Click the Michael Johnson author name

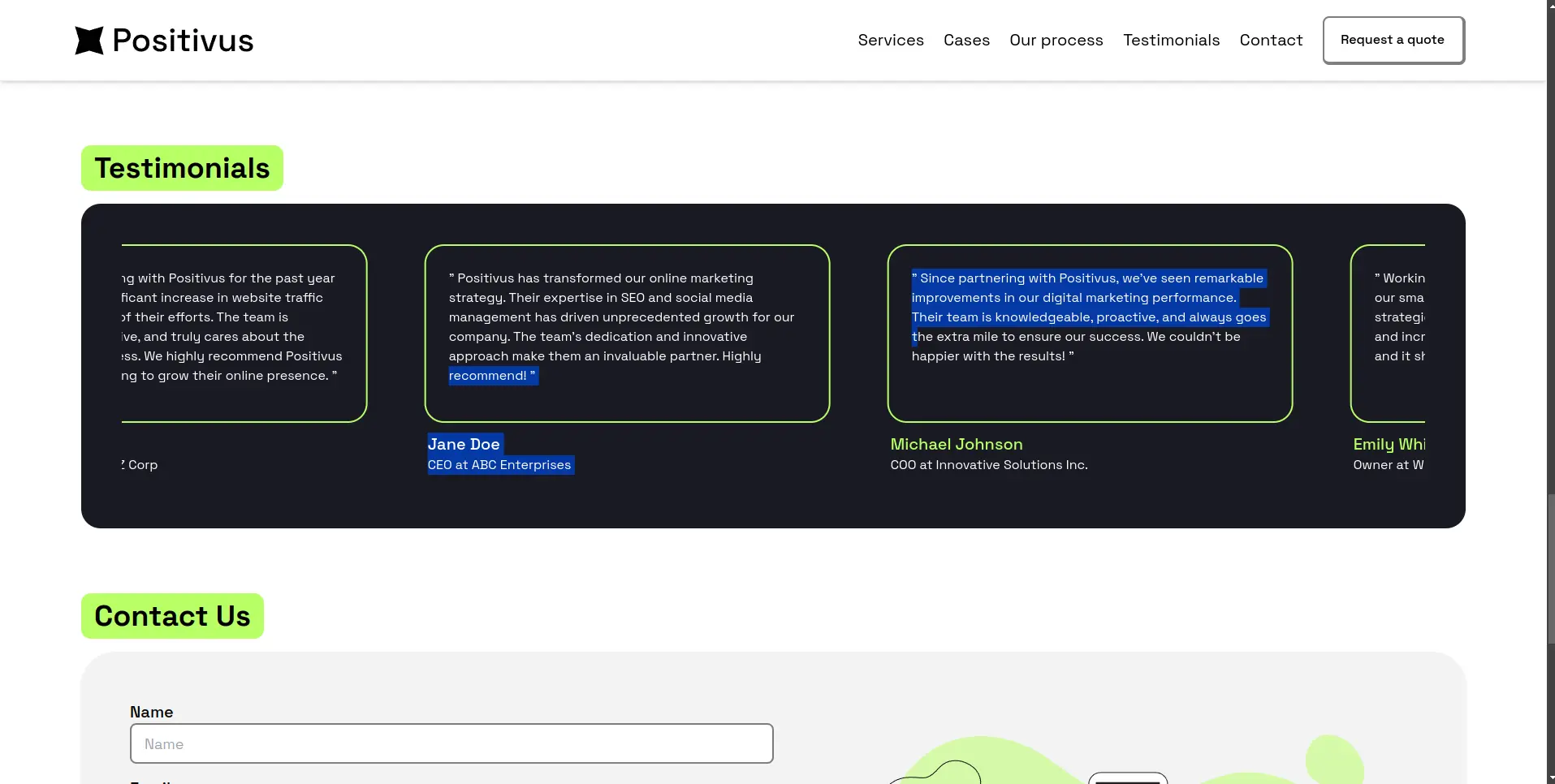tap(957, 444)
